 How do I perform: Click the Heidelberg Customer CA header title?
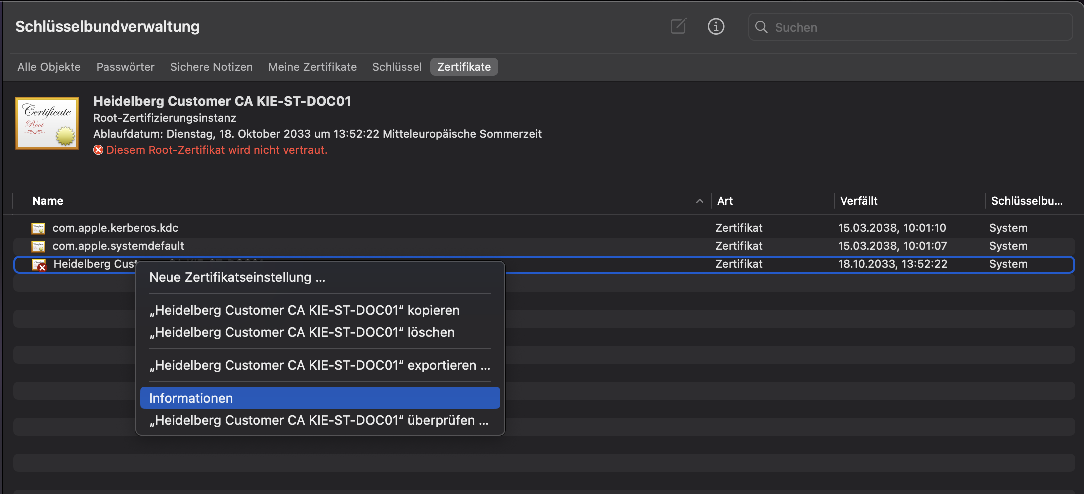coord(222,101)
